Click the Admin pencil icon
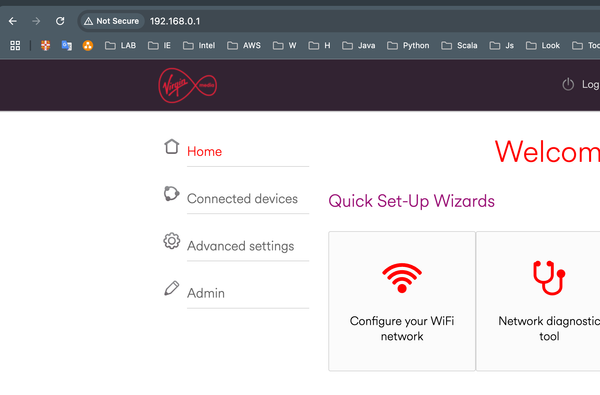Viewport: 600px width, 395px height. (171, 288)
